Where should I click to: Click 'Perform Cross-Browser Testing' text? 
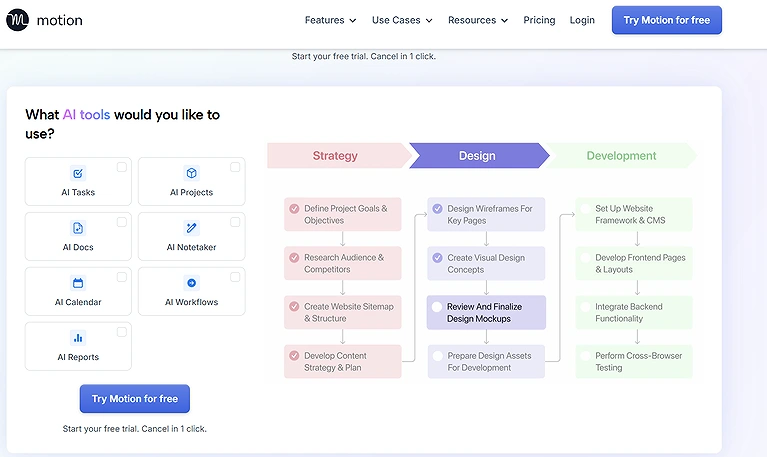638,362
